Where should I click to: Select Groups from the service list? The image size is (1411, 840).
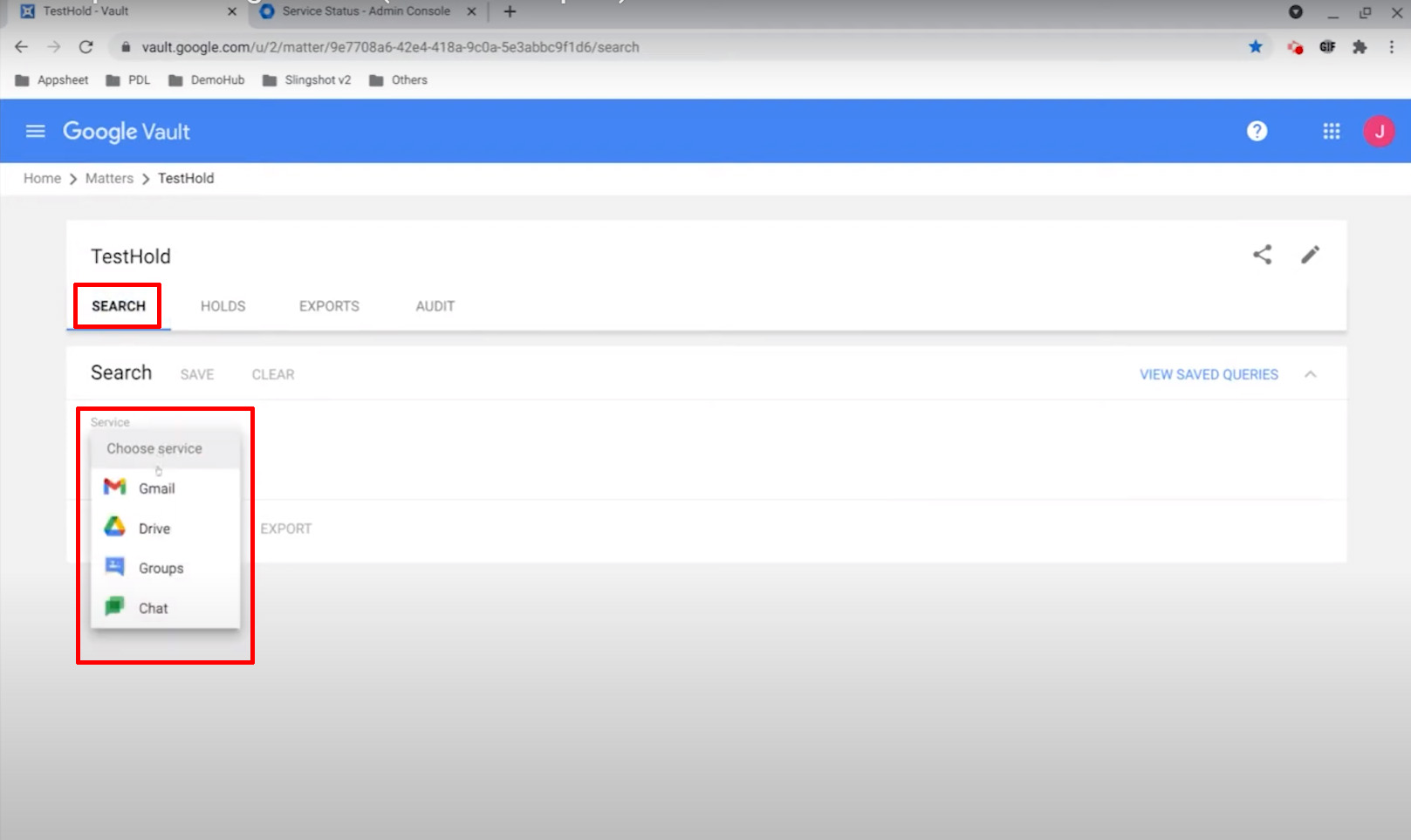pos(160,568)
